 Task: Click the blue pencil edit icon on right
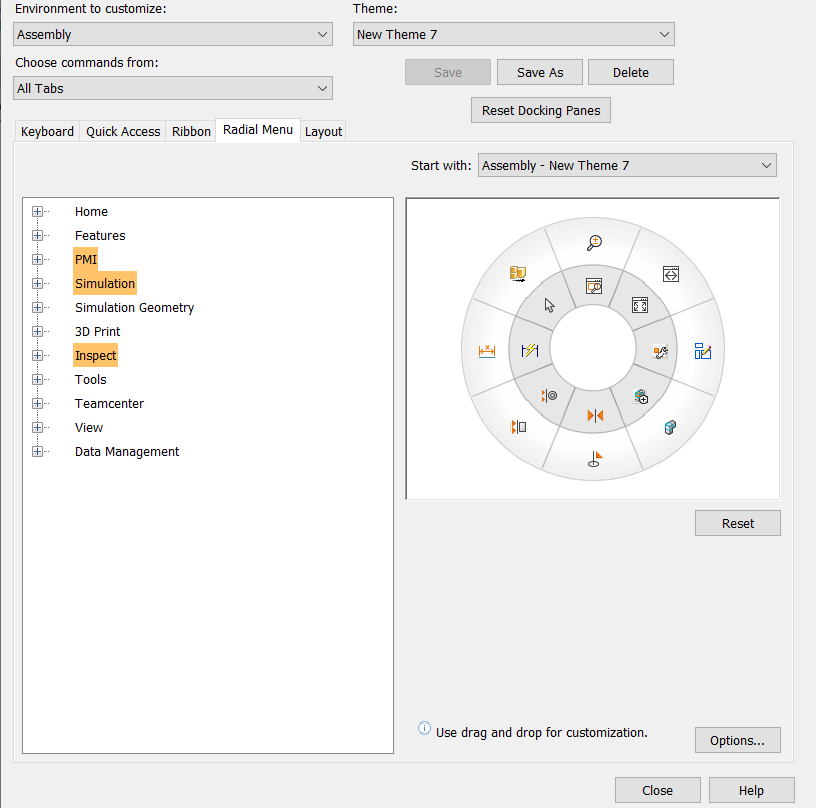click(703, 351)
